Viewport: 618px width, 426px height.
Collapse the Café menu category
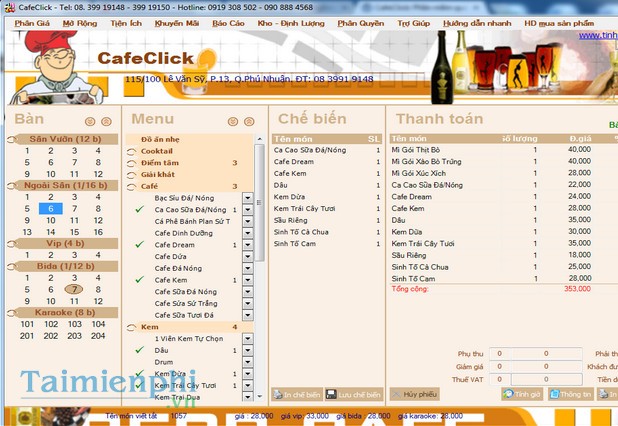[x=131, y=186]
